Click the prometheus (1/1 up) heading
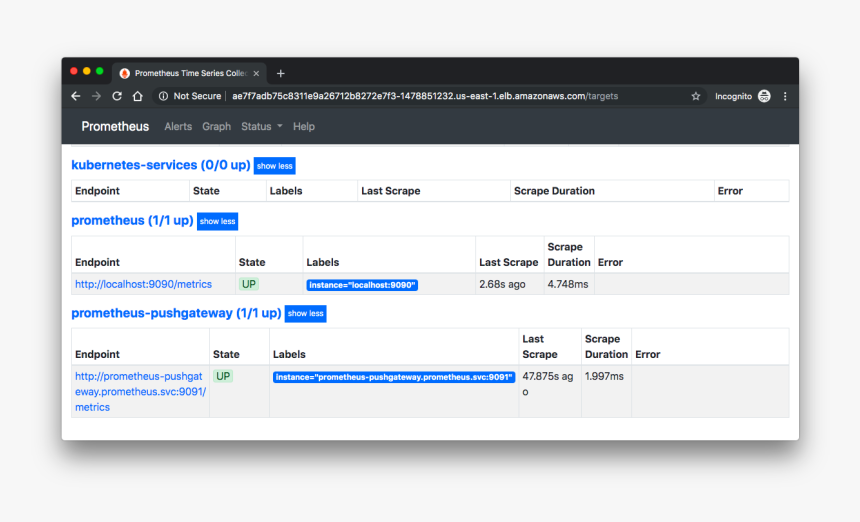The width and height of the screenshot is (860, 522). [132, 220]
